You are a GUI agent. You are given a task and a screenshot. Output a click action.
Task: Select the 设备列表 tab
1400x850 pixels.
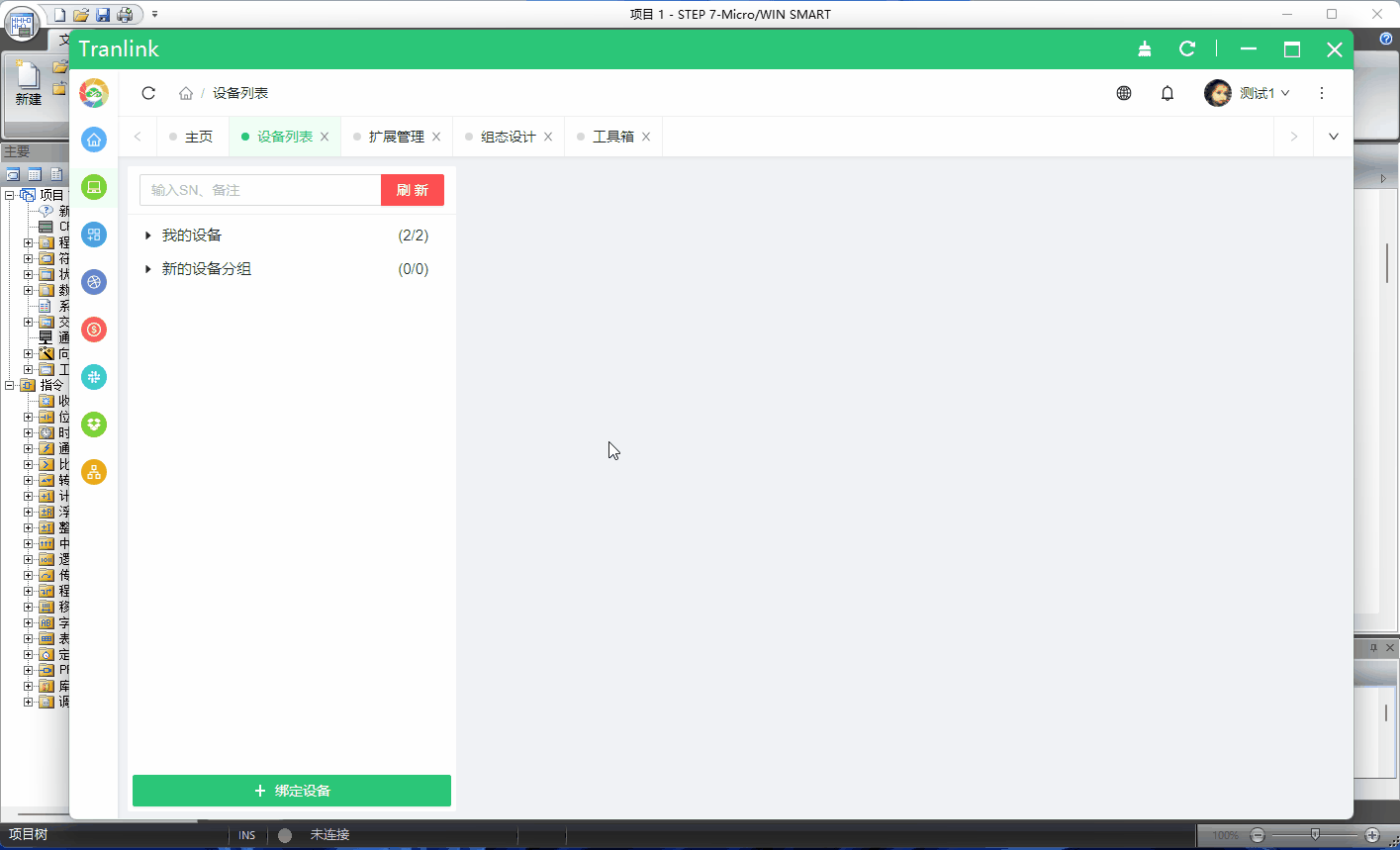click(x=285, y=137)
